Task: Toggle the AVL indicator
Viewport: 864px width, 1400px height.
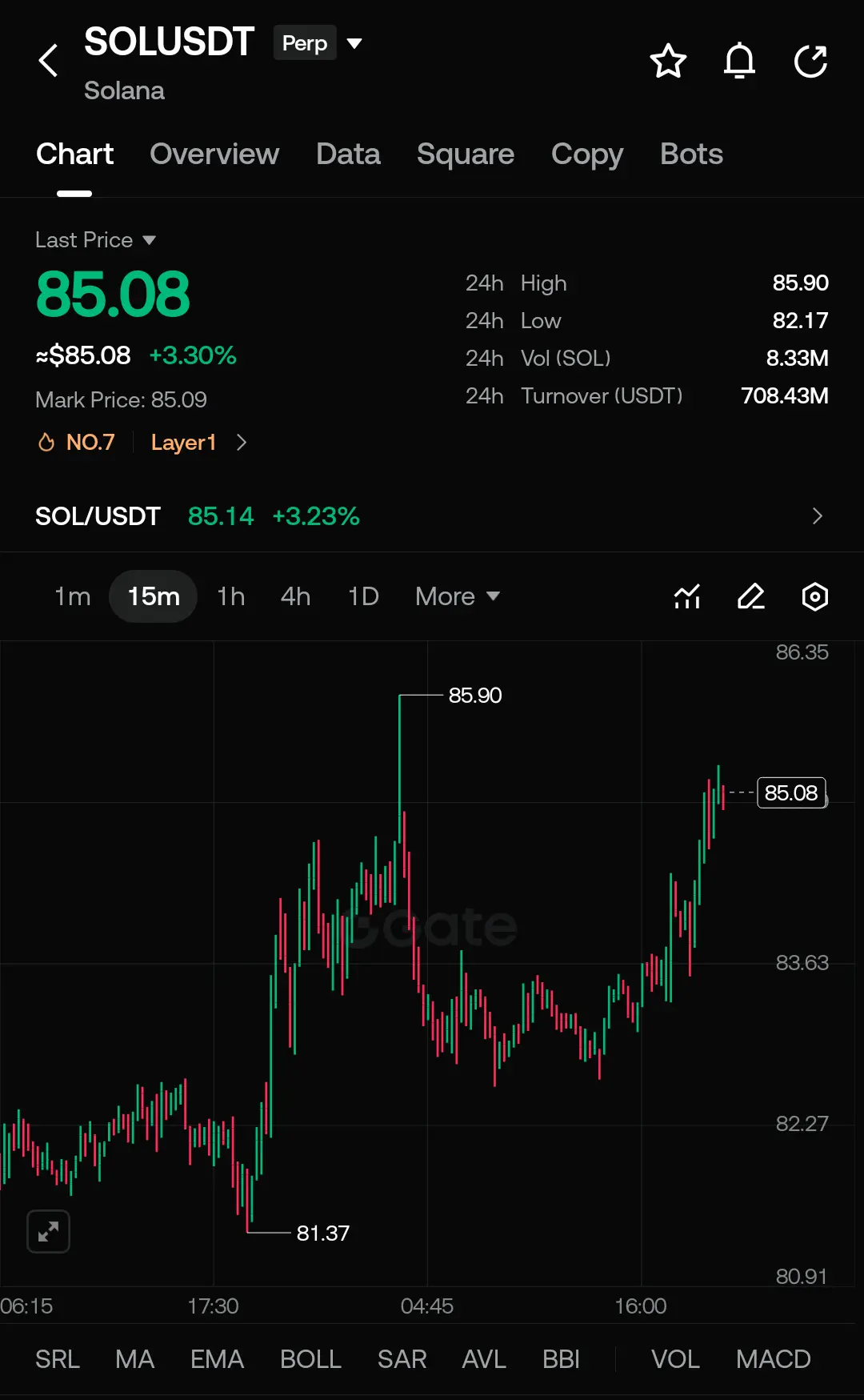Action: 484,1359
